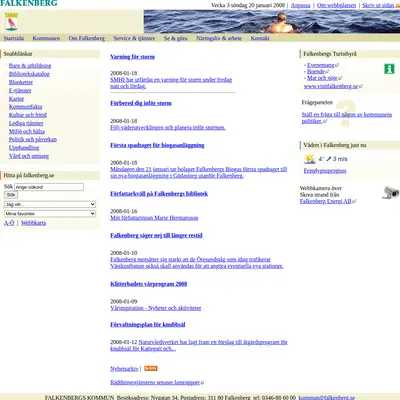This screenshot has height=400, width=400.
Task: Open the Lediga tjänster link
Action: click(26, 123)
